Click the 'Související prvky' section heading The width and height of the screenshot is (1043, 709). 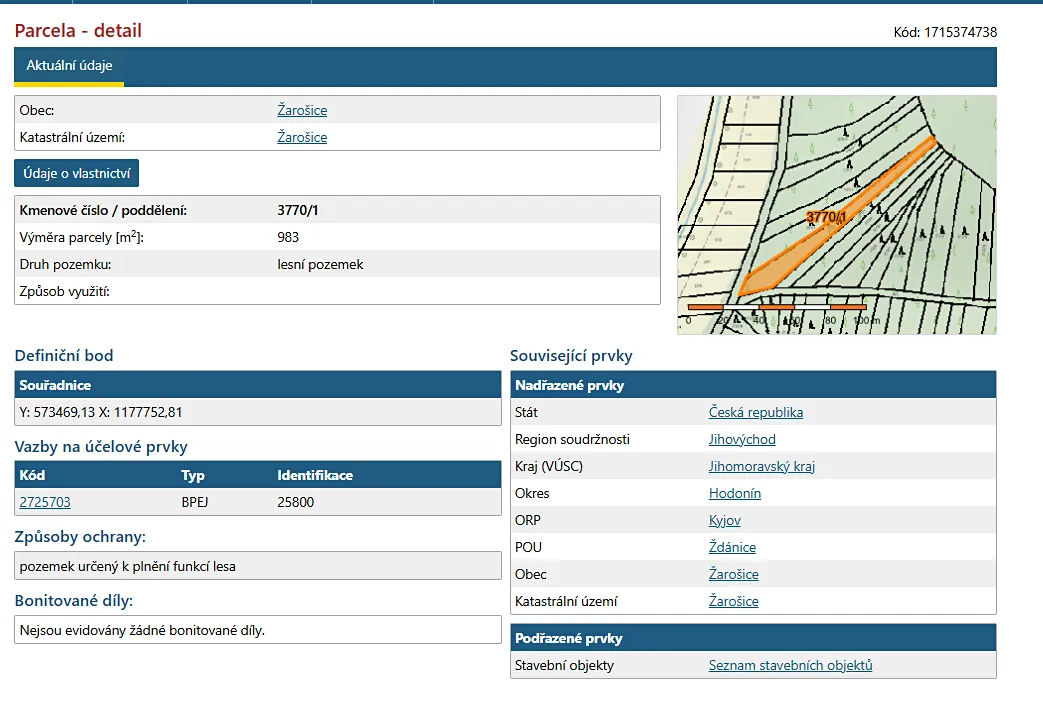[x=571, y=356]
